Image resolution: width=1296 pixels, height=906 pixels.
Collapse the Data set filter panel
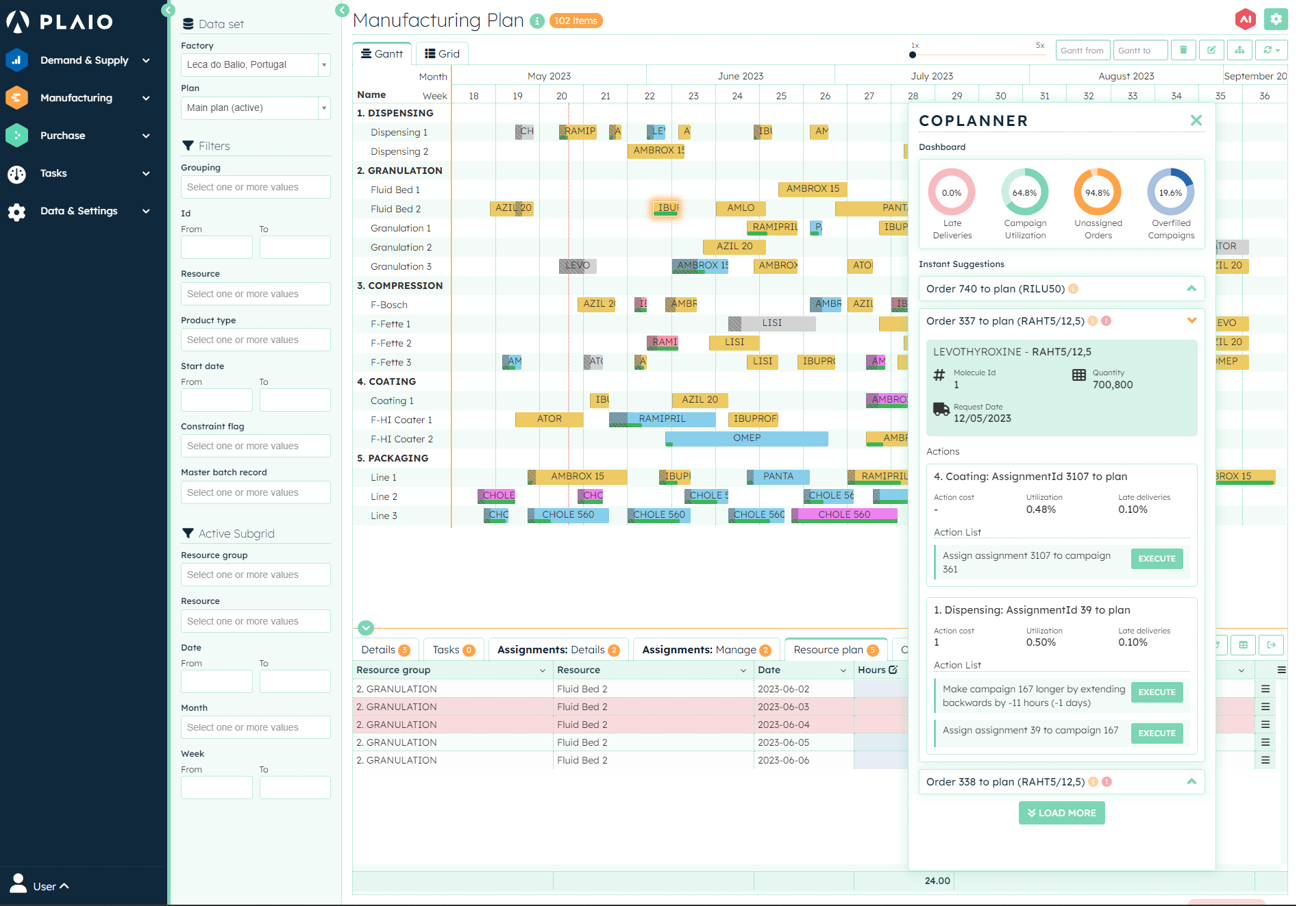pos(342,10)
